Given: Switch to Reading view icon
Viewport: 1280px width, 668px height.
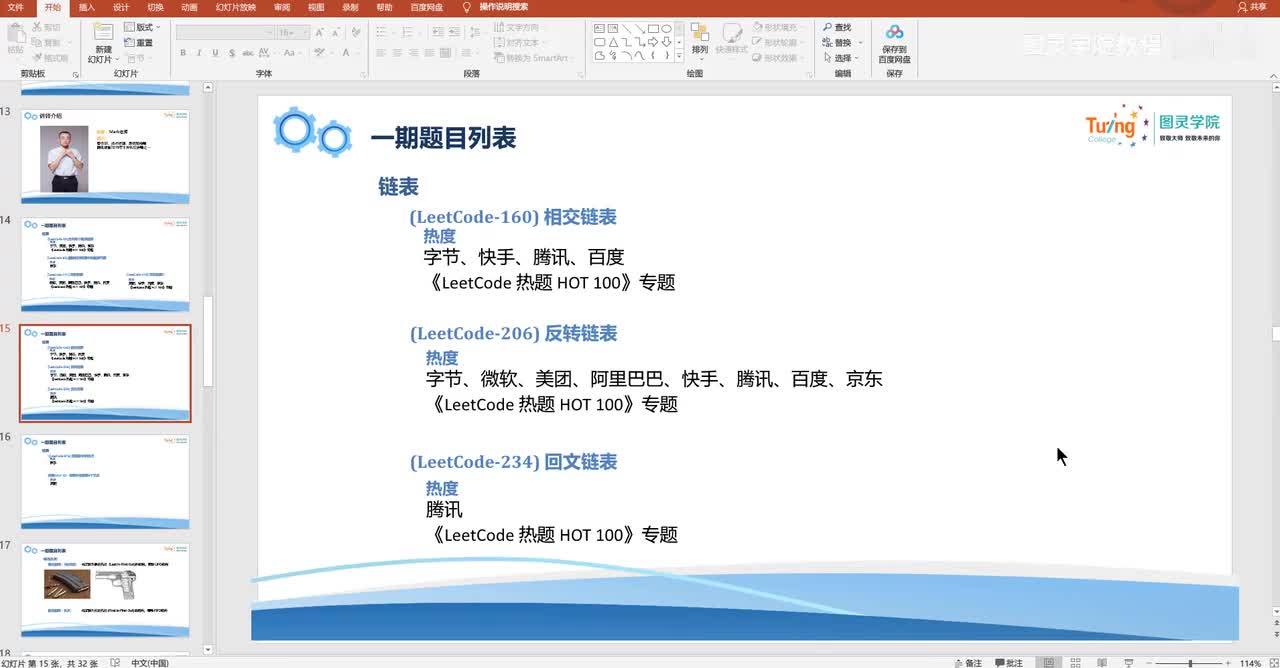Looking at the screenshot, I should (1102, 662).
